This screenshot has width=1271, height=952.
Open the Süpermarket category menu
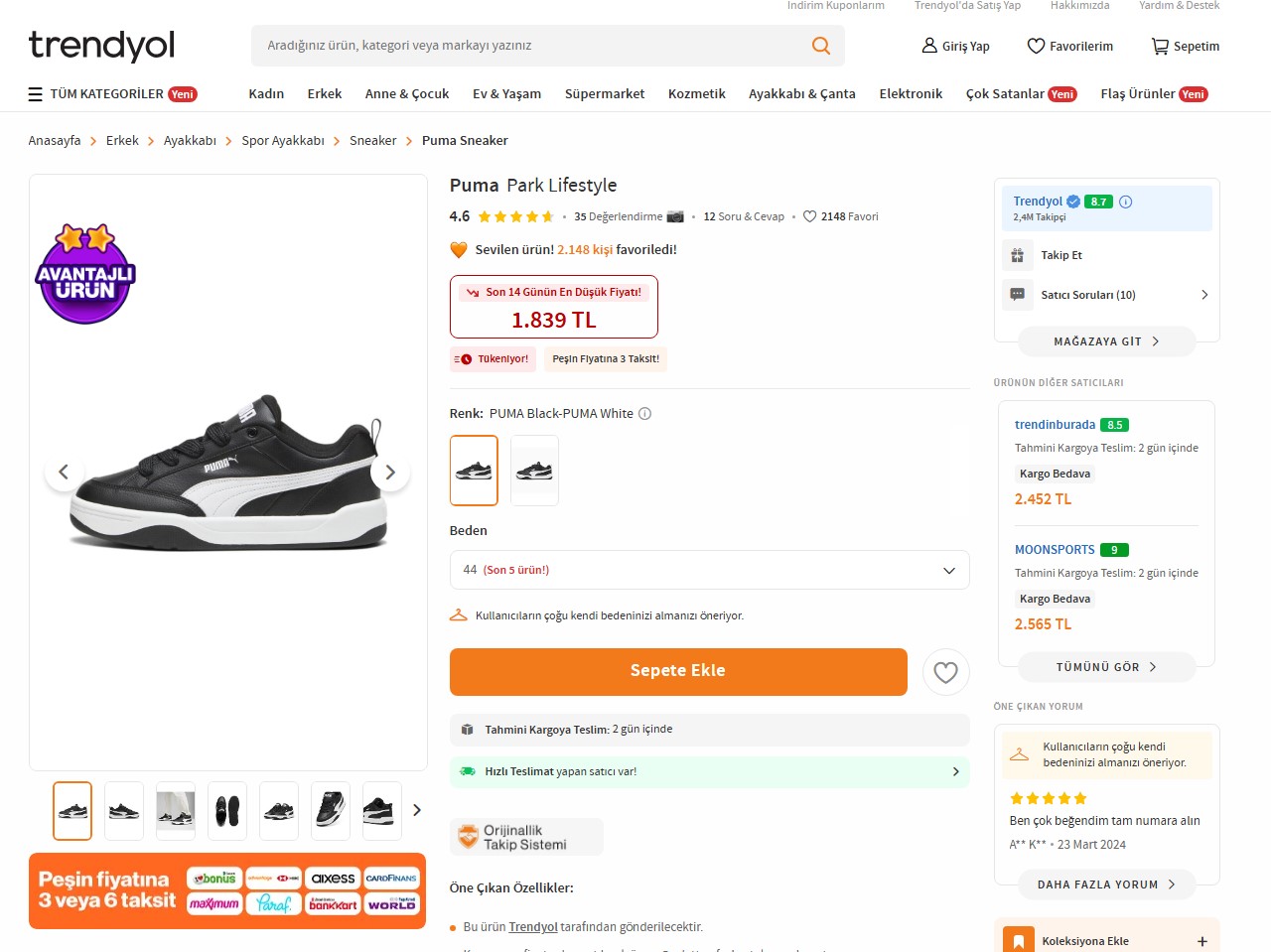[605, 94]
